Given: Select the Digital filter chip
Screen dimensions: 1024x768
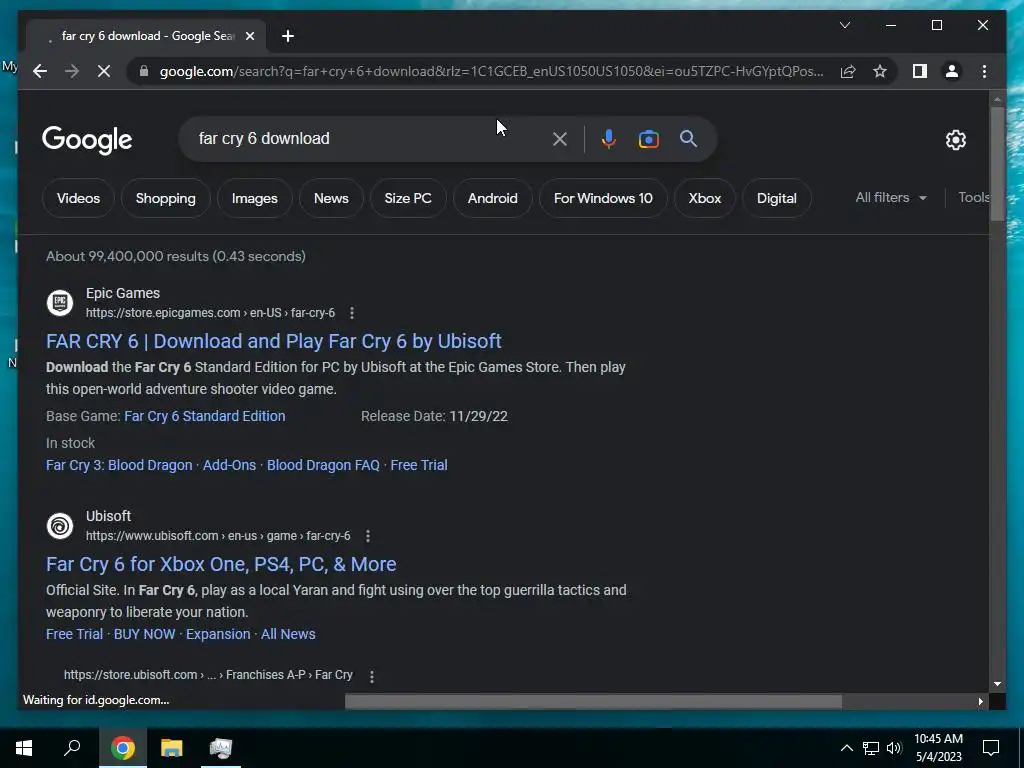Looking at the screenshot, I should tap(776, 198).
